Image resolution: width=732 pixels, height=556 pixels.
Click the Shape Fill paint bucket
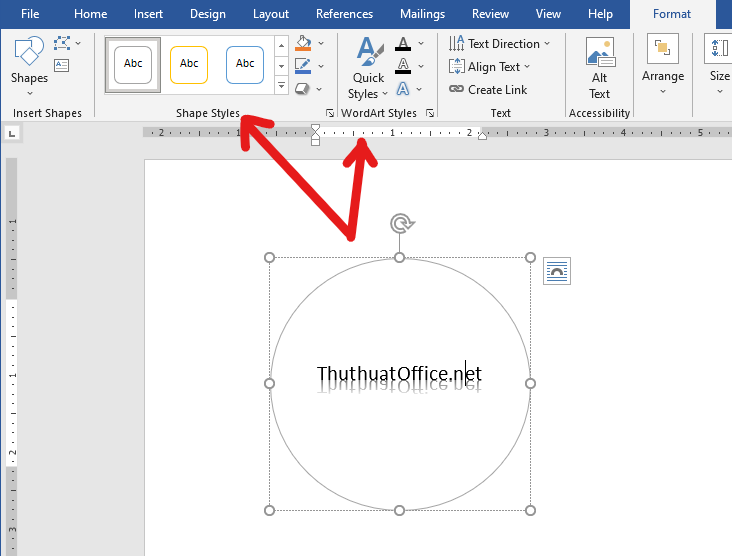click(x=304, y=44)
